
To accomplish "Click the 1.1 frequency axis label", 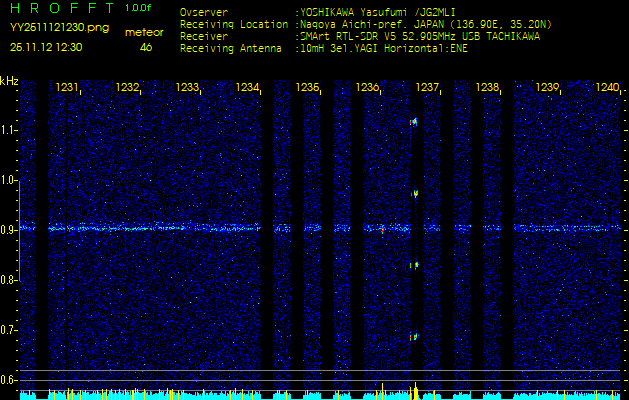I will (x=8, y=130).
